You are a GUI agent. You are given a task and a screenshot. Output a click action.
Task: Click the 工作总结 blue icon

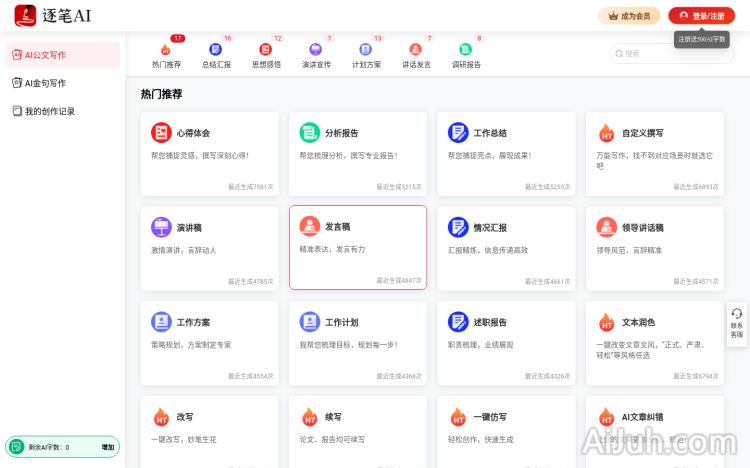[x=458, y=133]
